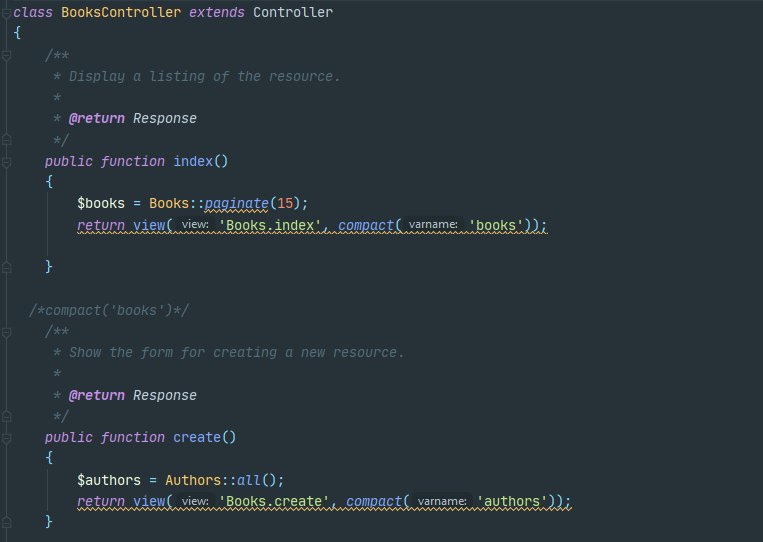
Task: Click the method name 'create'
Action: pos(197,437)
